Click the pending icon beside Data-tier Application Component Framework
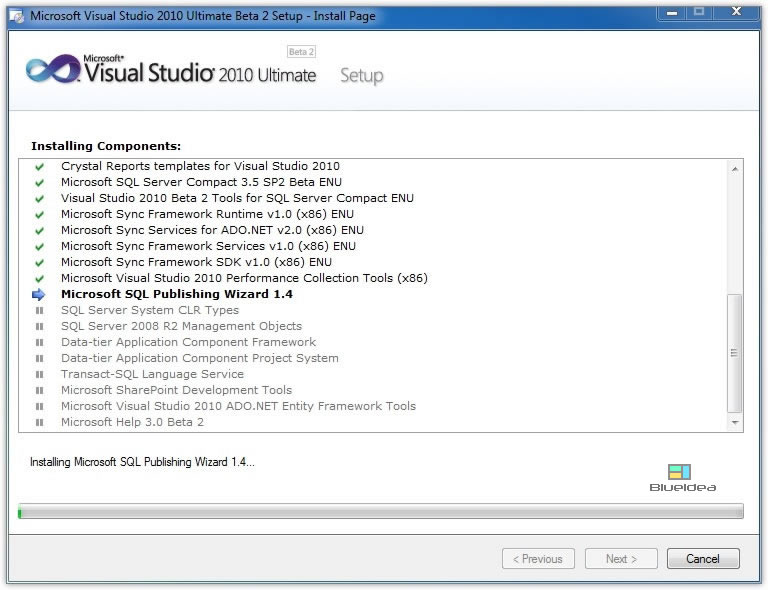This screenshot has height=590, width=768. (40, 343)
